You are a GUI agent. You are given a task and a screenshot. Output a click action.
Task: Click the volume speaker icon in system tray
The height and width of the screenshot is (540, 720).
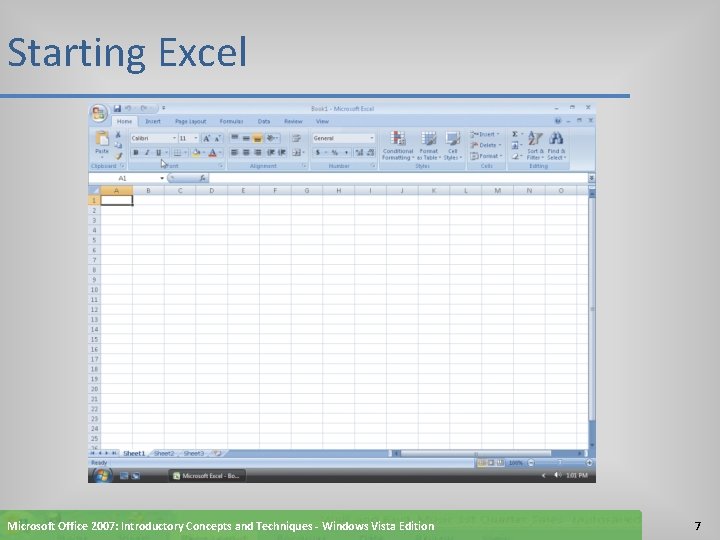557,475
